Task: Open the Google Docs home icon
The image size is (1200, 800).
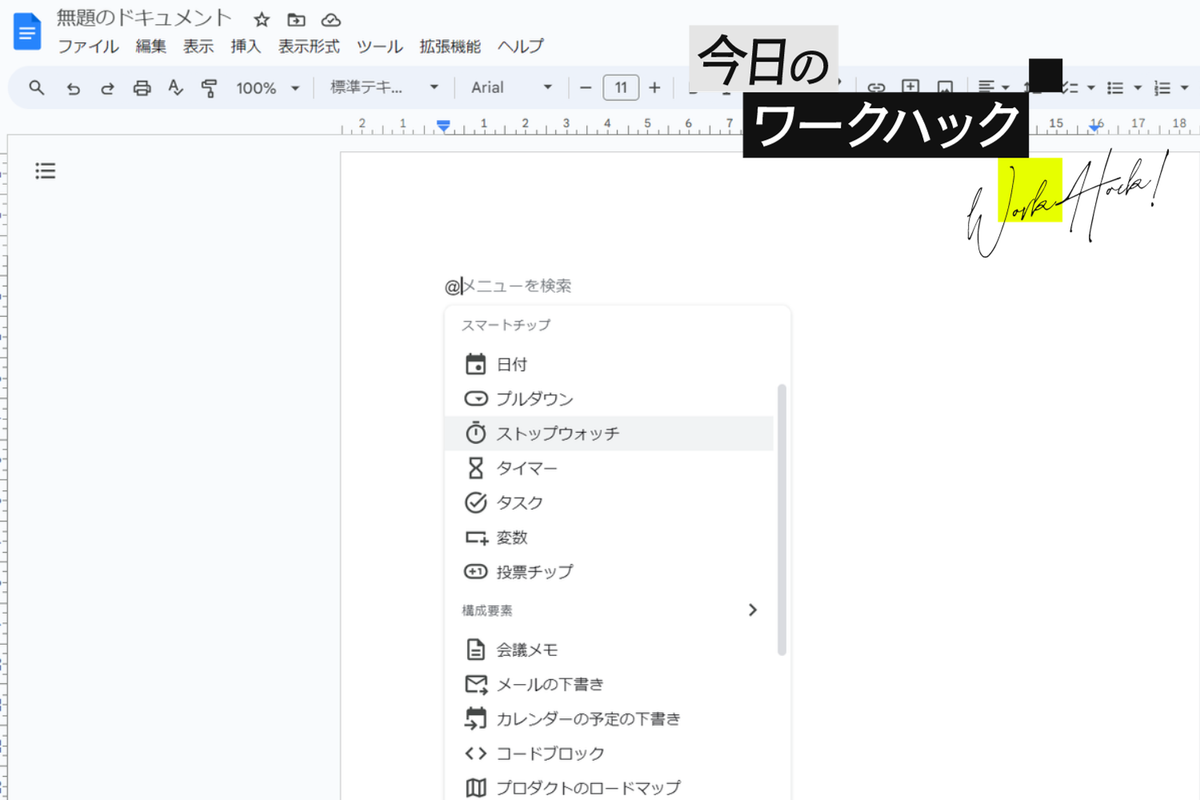Action: coord(27,32)
